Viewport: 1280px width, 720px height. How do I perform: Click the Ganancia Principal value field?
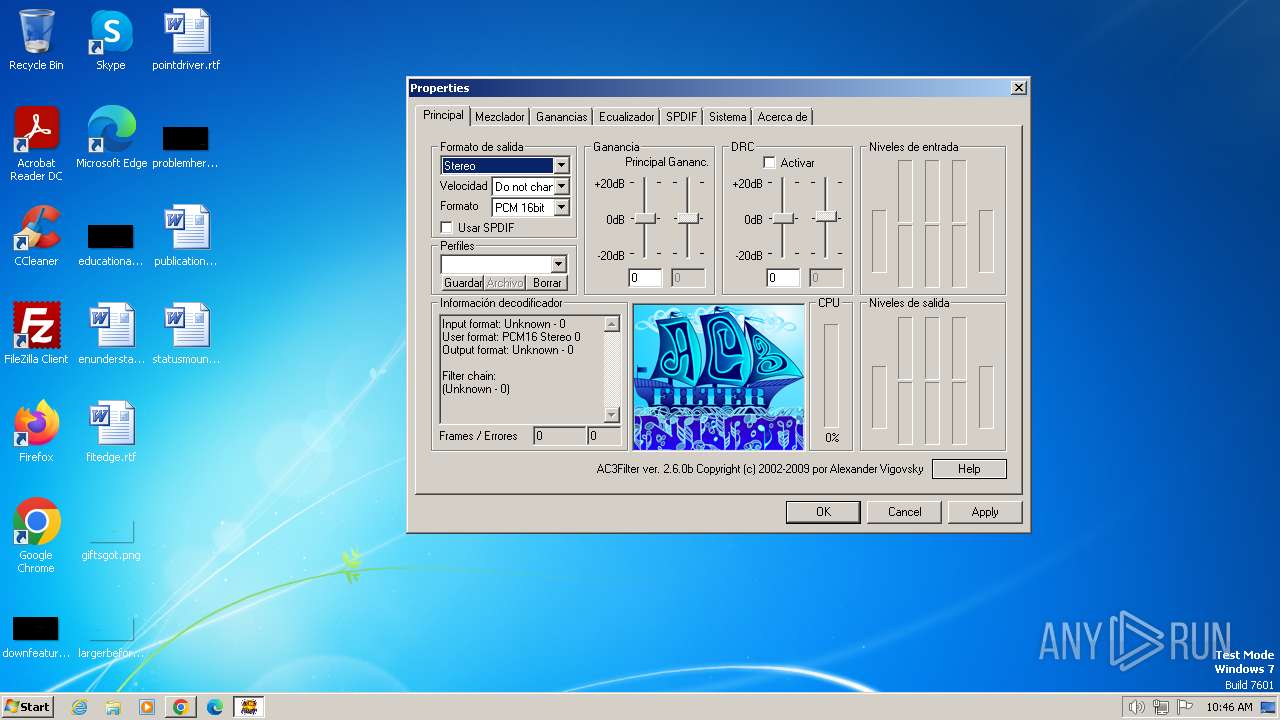point(646,278)
